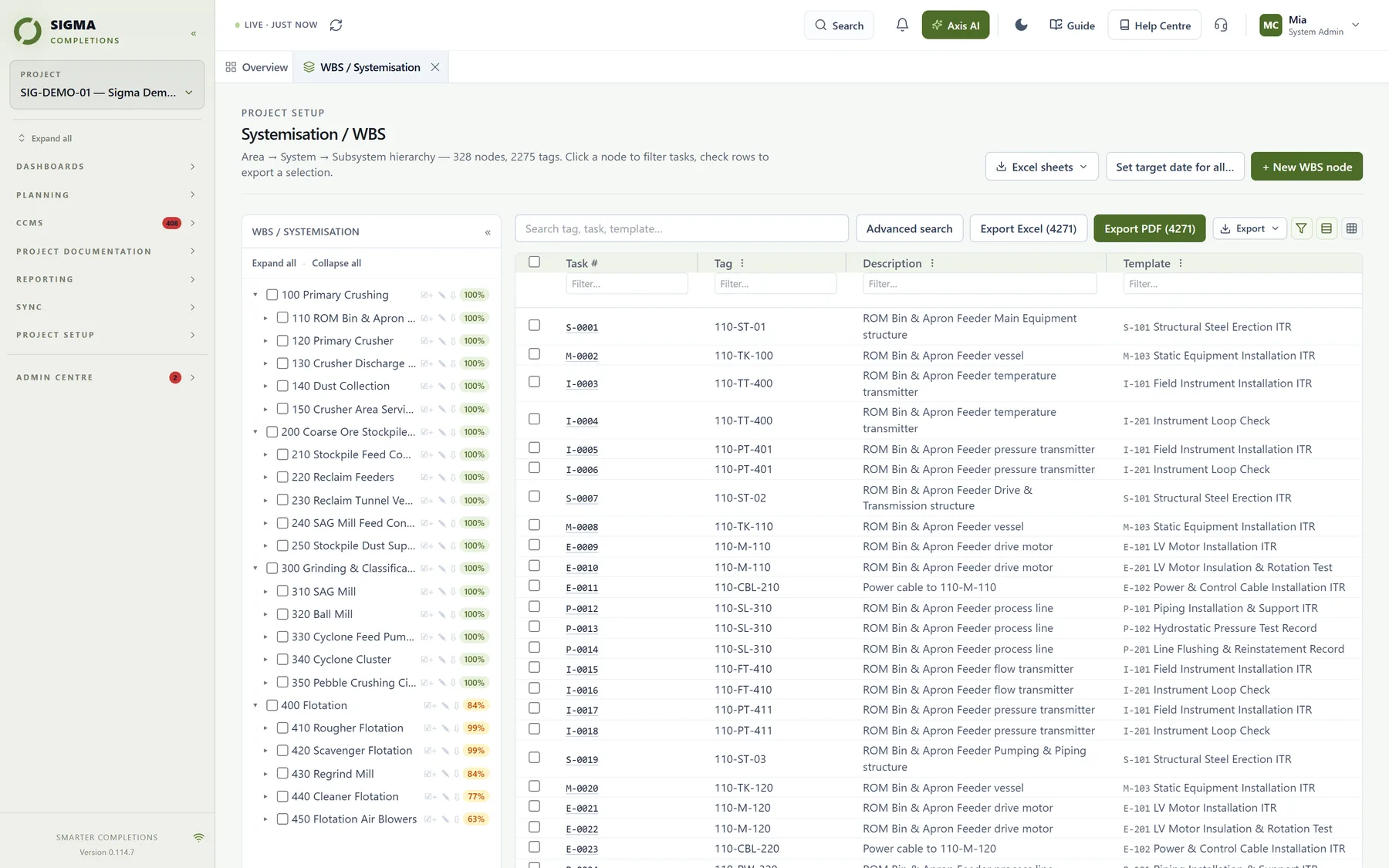This screenshot has width=1389, height=868.
Task: Click the edit pencil icon on 400 Flotation
Action: coord(445,705)
